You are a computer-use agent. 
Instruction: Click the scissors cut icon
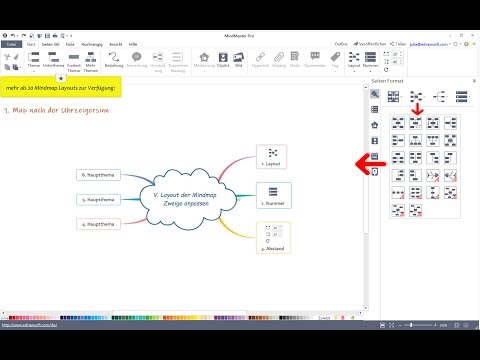click(x=7, y=57)
